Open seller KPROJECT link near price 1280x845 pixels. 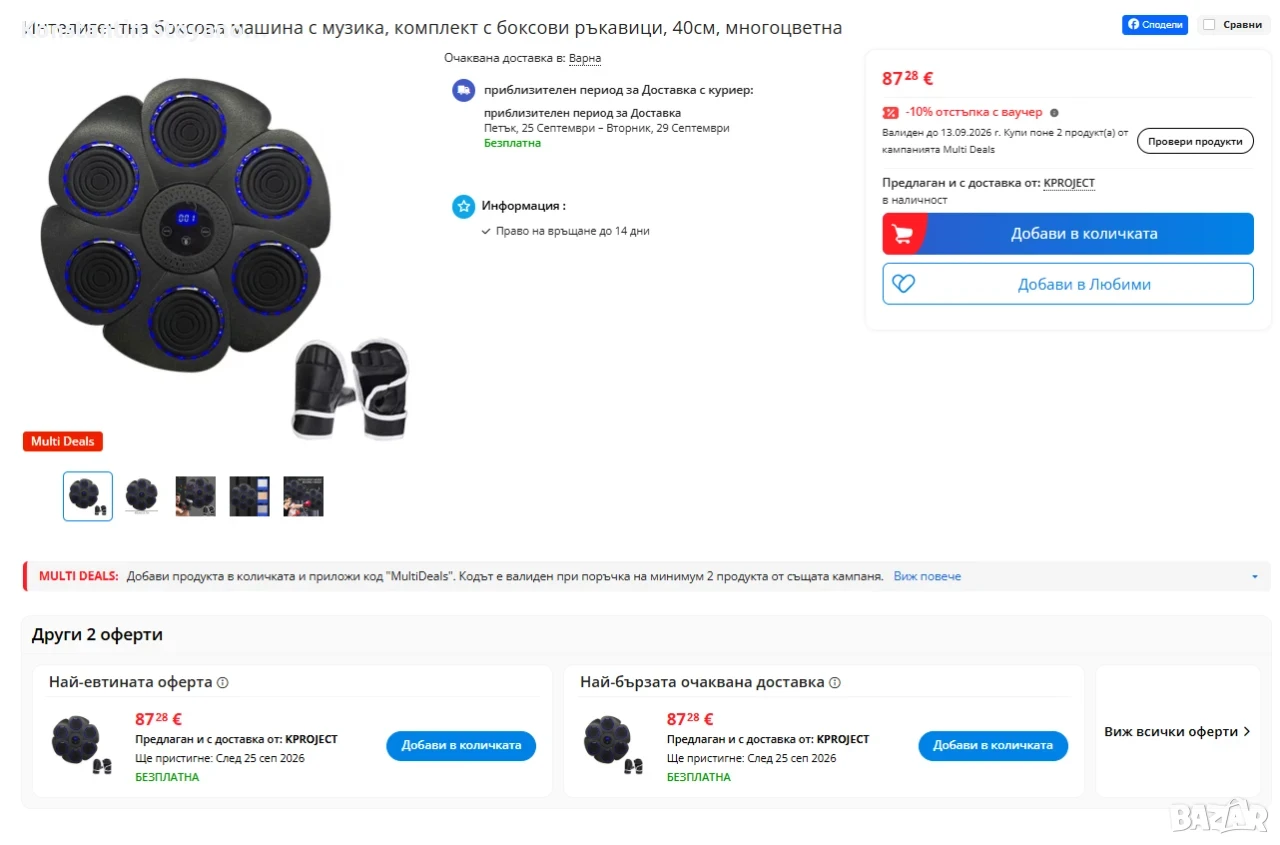coord(1069,183)
